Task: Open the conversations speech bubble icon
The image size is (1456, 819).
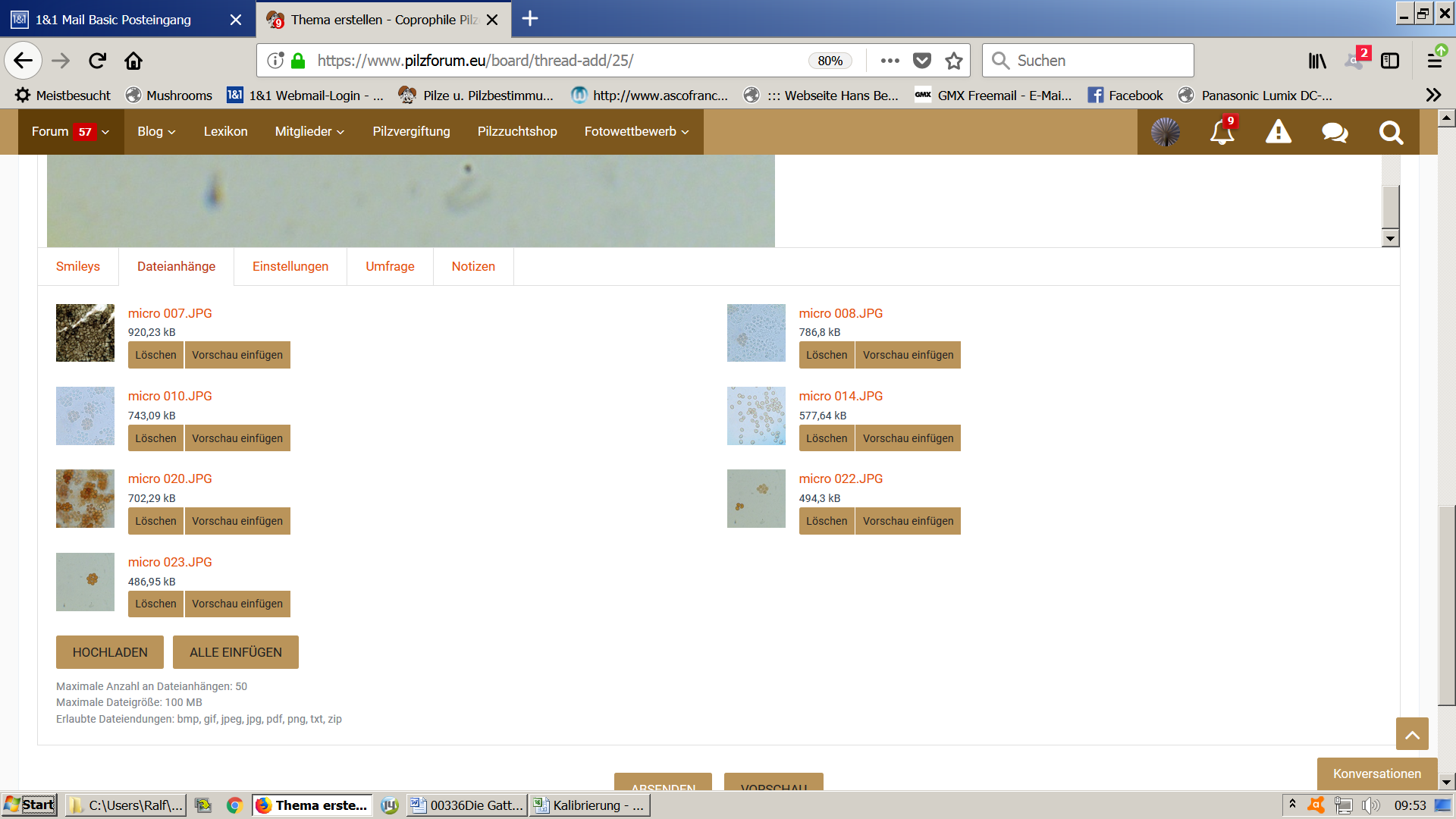Action: (x=1334, y=132)
